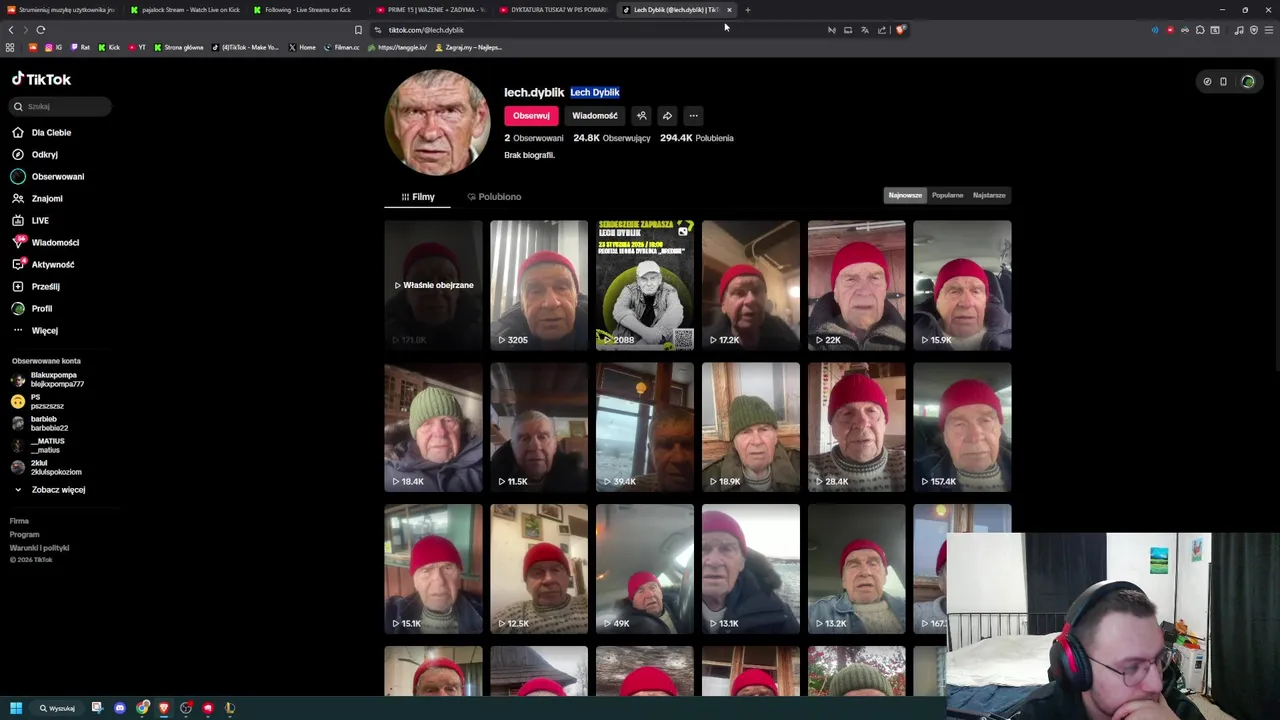Click Warunki i polityki footer link
The height and width of the screenshot is (720, 1280).
[39, 548]
